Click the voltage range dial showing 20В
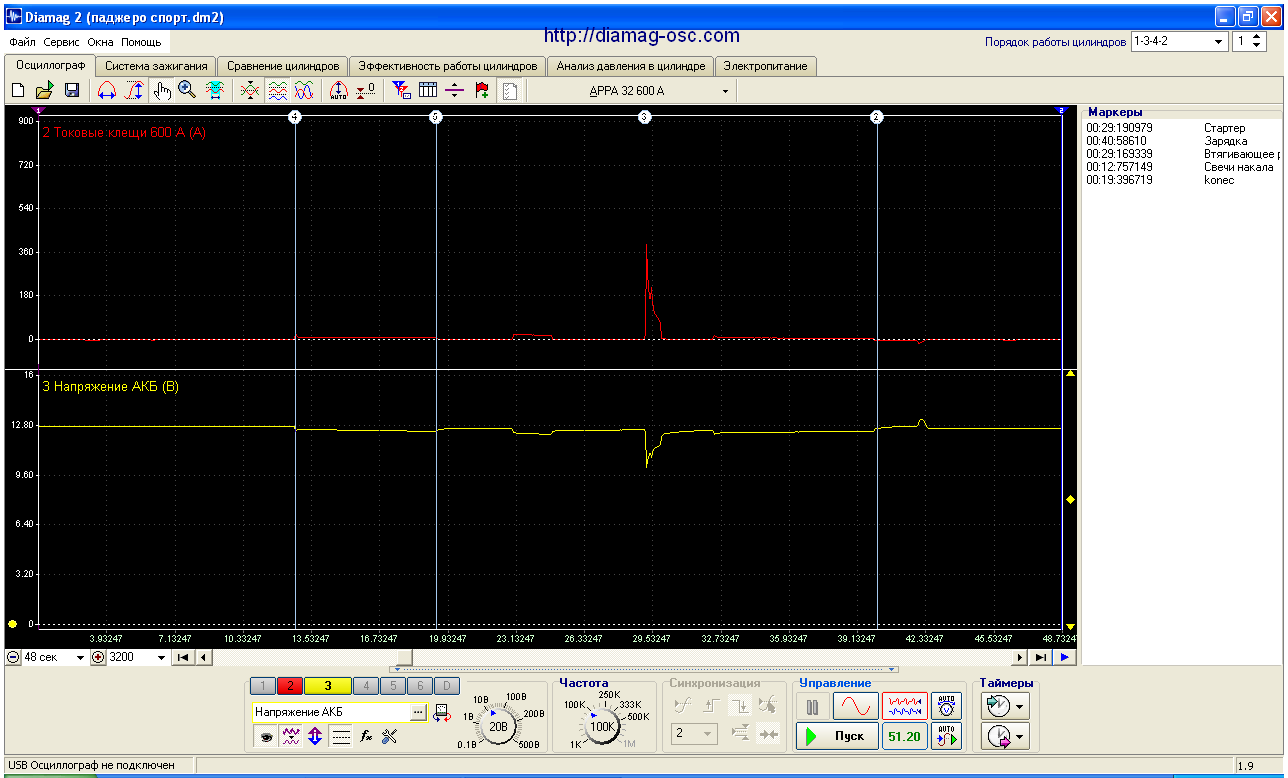The image size is (1288, 778). [x=498, y=726]
